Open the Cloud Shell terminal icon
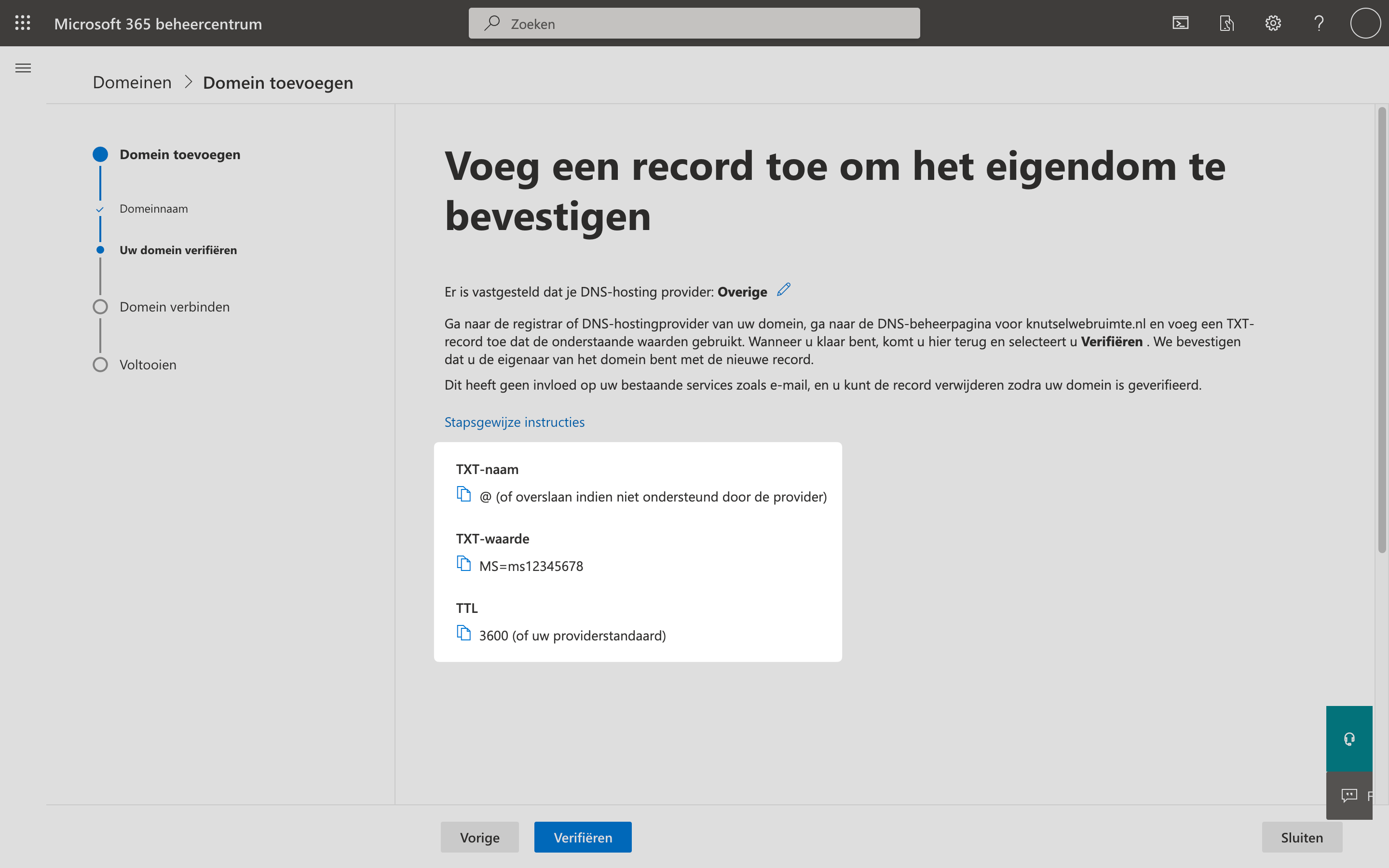 click(x=1181, y=23)
